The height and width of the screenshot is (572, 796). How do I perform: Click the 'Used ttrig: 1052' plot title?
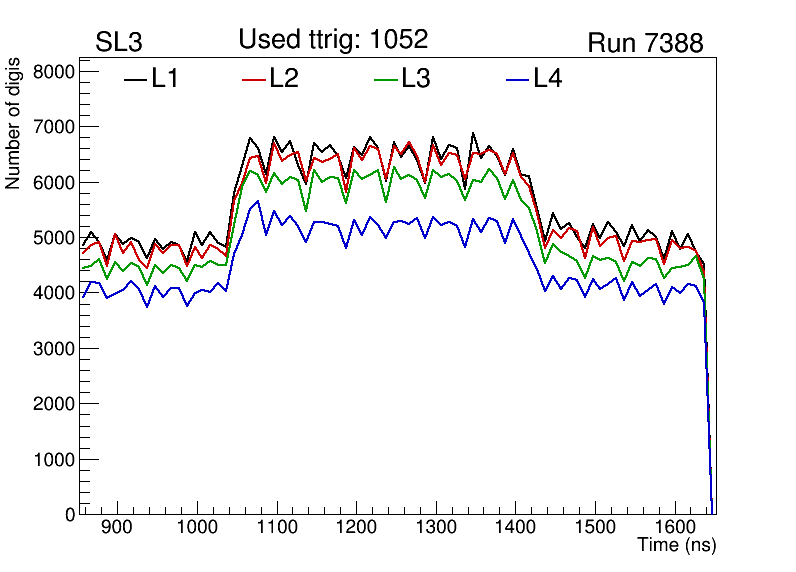tap(333, 40)
